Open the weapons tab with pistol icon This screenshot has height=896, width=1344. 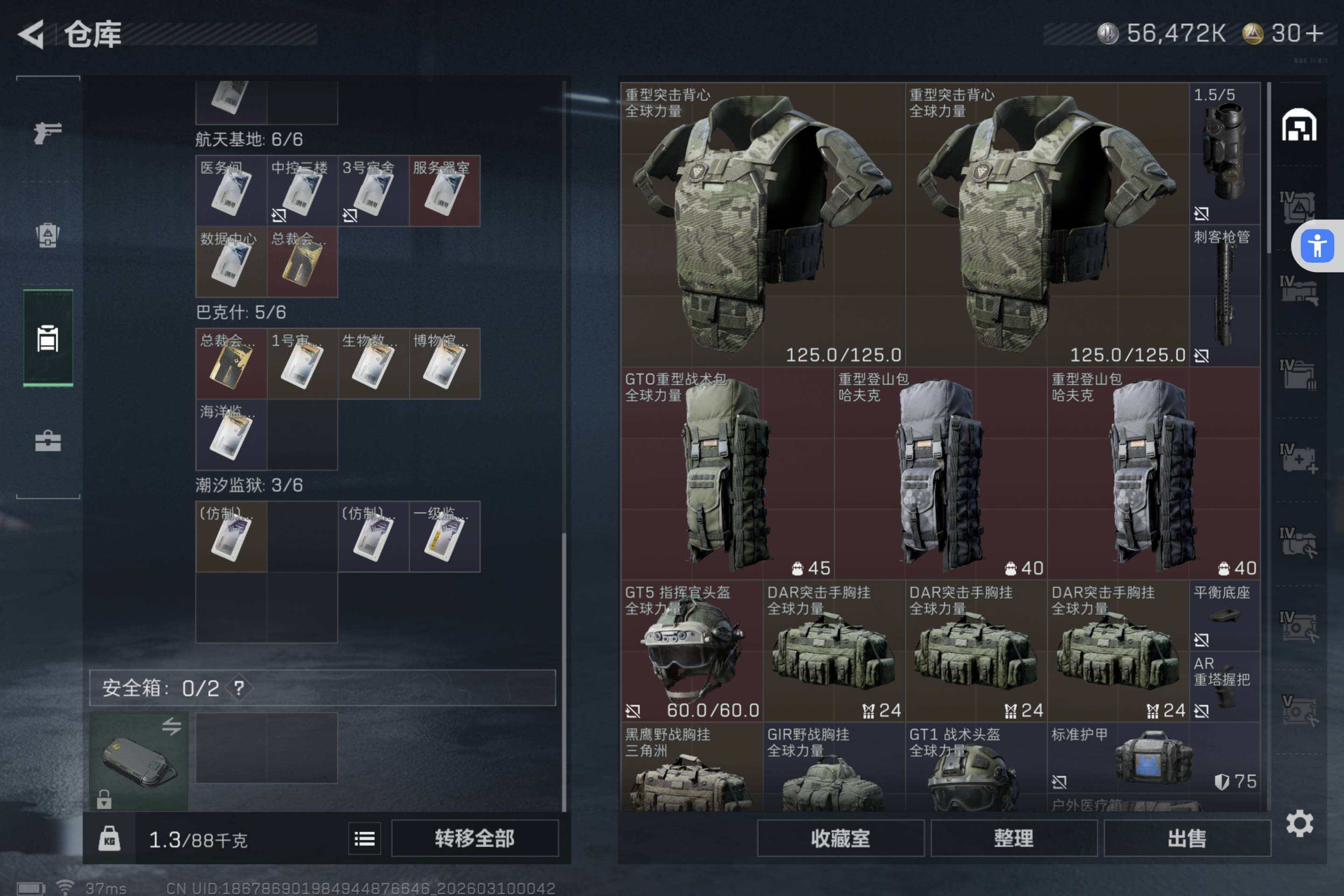pyautogui.click(x=48, y=133)
